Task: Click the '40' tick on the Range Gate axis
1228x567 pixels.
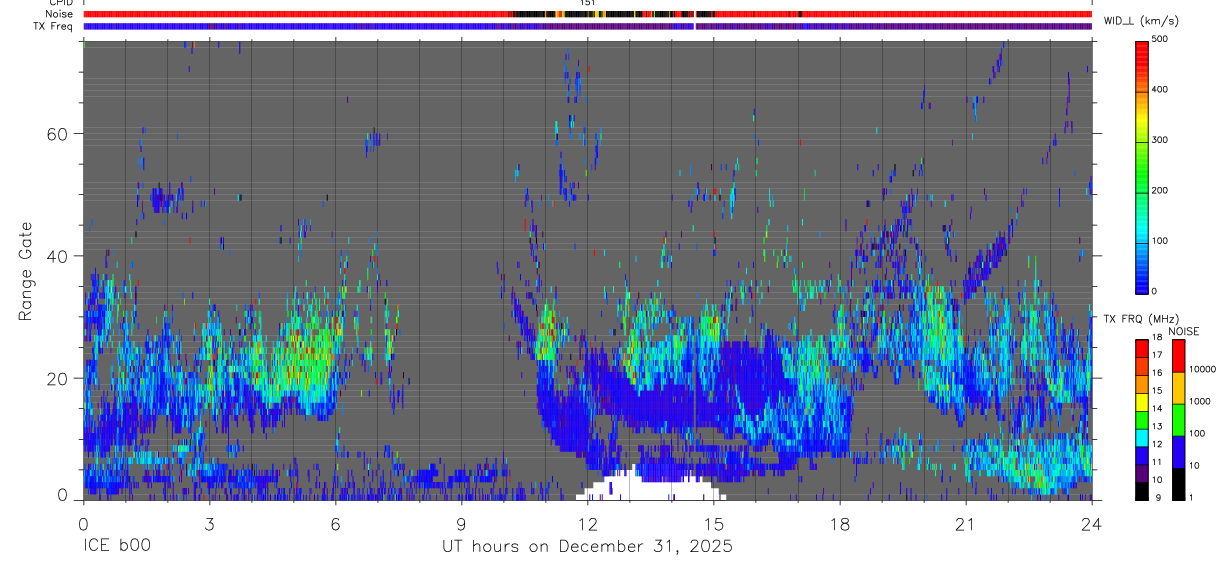Action: click(x=56, y=256)
